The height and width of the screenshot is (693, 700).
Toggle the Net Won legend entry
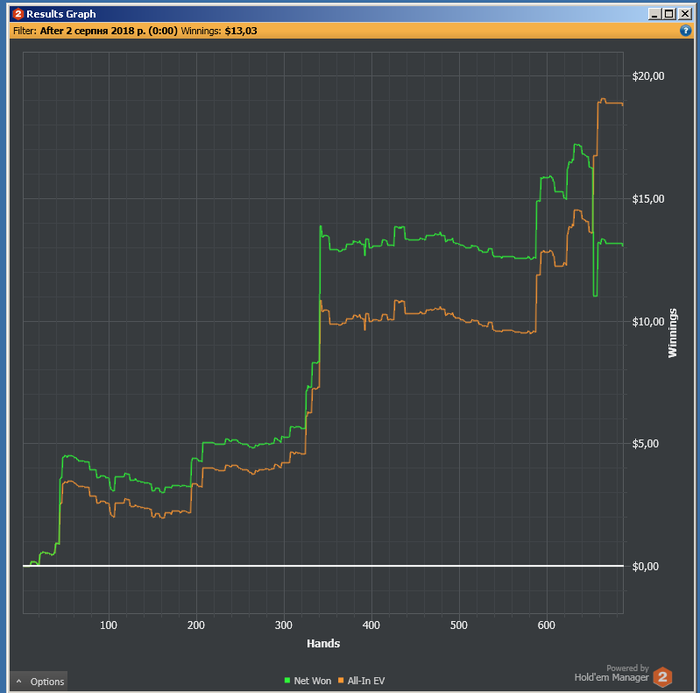click(x=308, y=680)
